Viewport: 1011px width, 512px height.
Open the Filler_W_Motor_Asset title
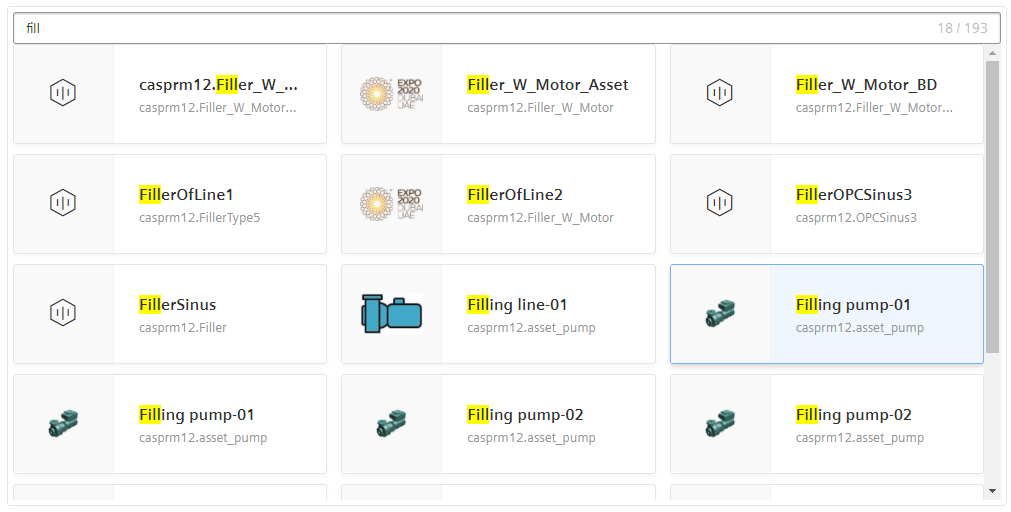[547, 84]
